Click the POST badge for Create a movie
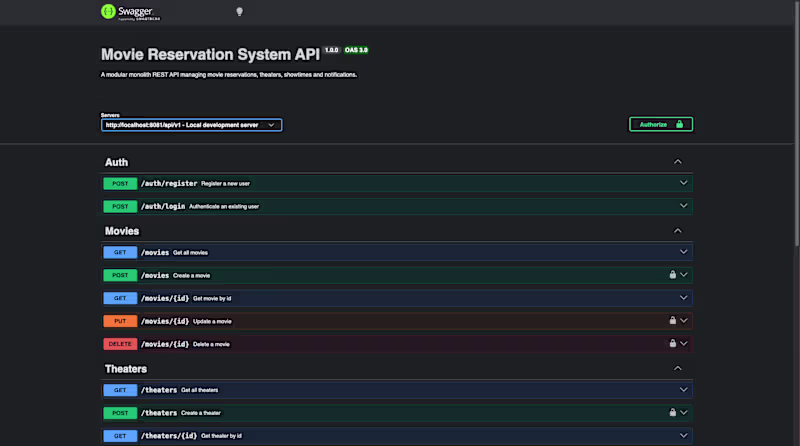The width and height of the screenshot is (800, 446). click(120, 276)
